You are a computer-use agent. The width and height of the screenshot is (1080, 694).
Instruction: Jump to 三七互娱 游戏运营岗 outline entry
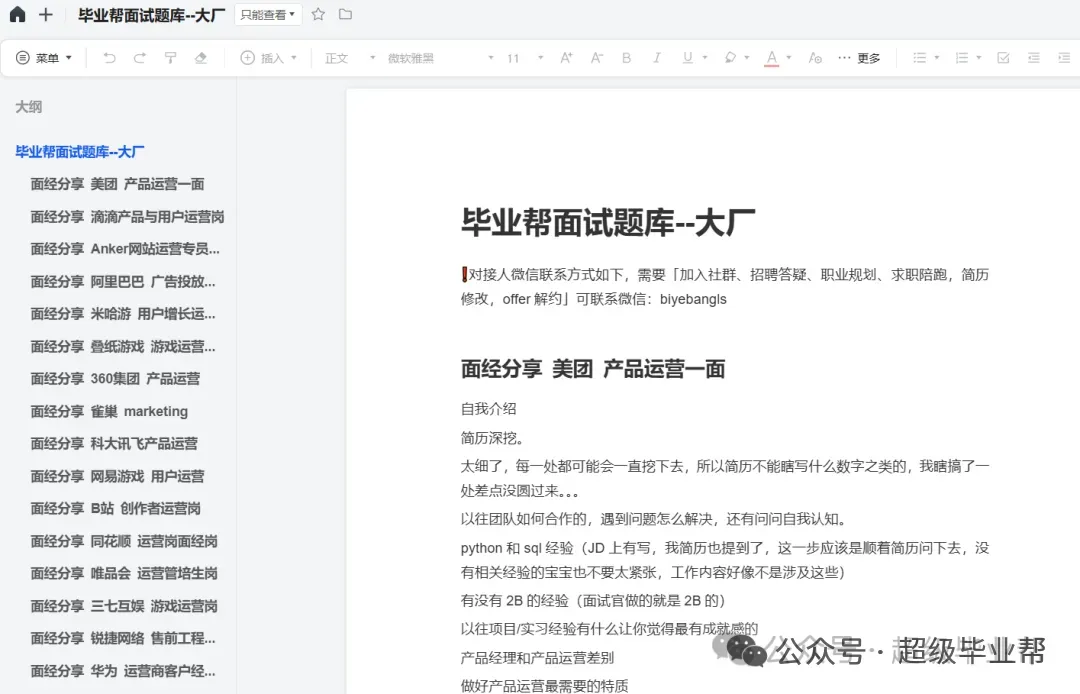[x=124, y=606]
